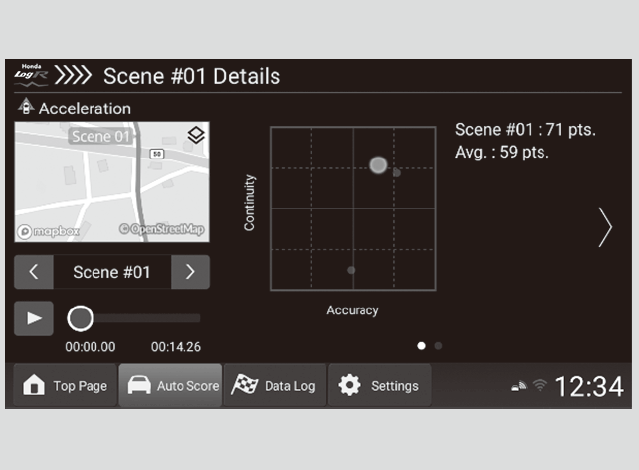This screenshot has height=470, width=639.
Task: Click the playback slider handle
Action: coord(80,318)
